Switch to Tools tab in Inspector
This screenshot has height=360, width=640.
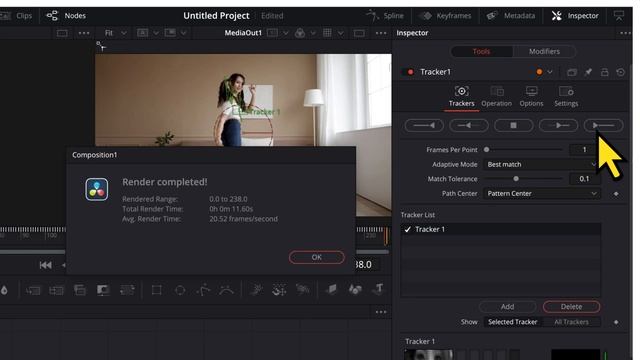(x=481, y=51)
